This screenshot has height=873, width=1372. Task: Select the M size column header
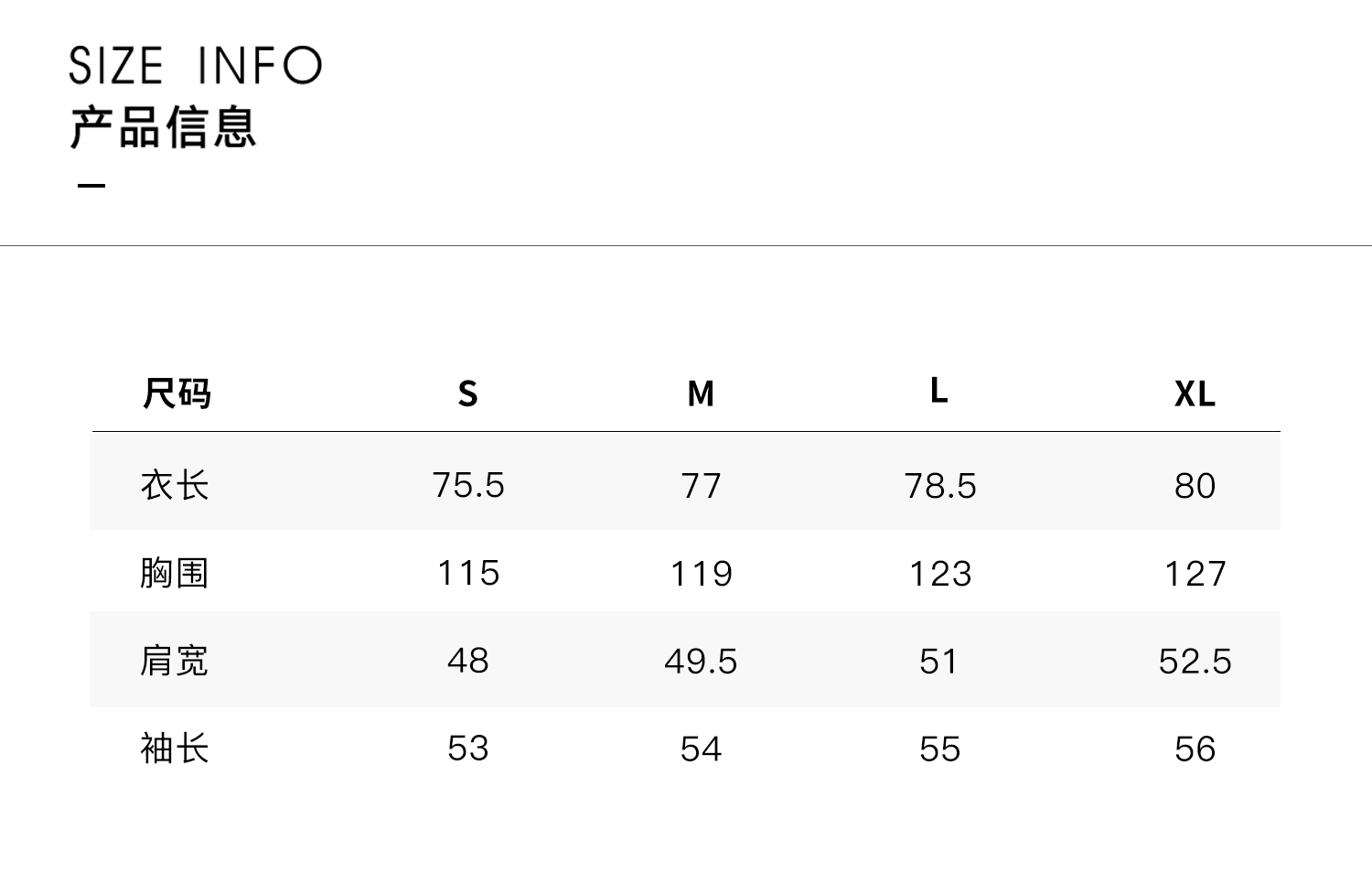701,393
